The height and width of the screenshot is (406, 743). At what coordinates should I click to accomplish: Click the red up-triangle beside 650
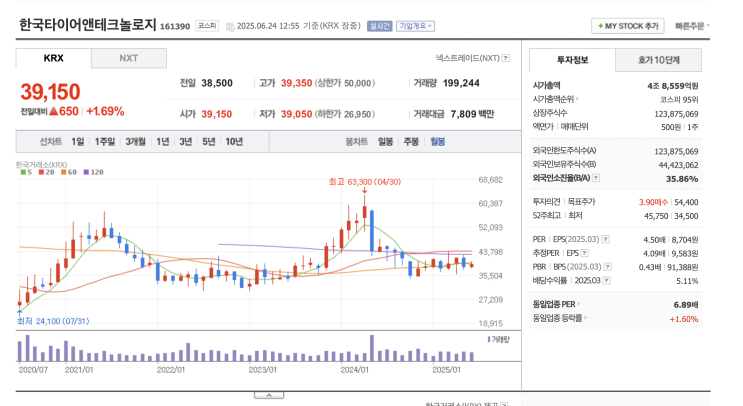coord(53,111)
